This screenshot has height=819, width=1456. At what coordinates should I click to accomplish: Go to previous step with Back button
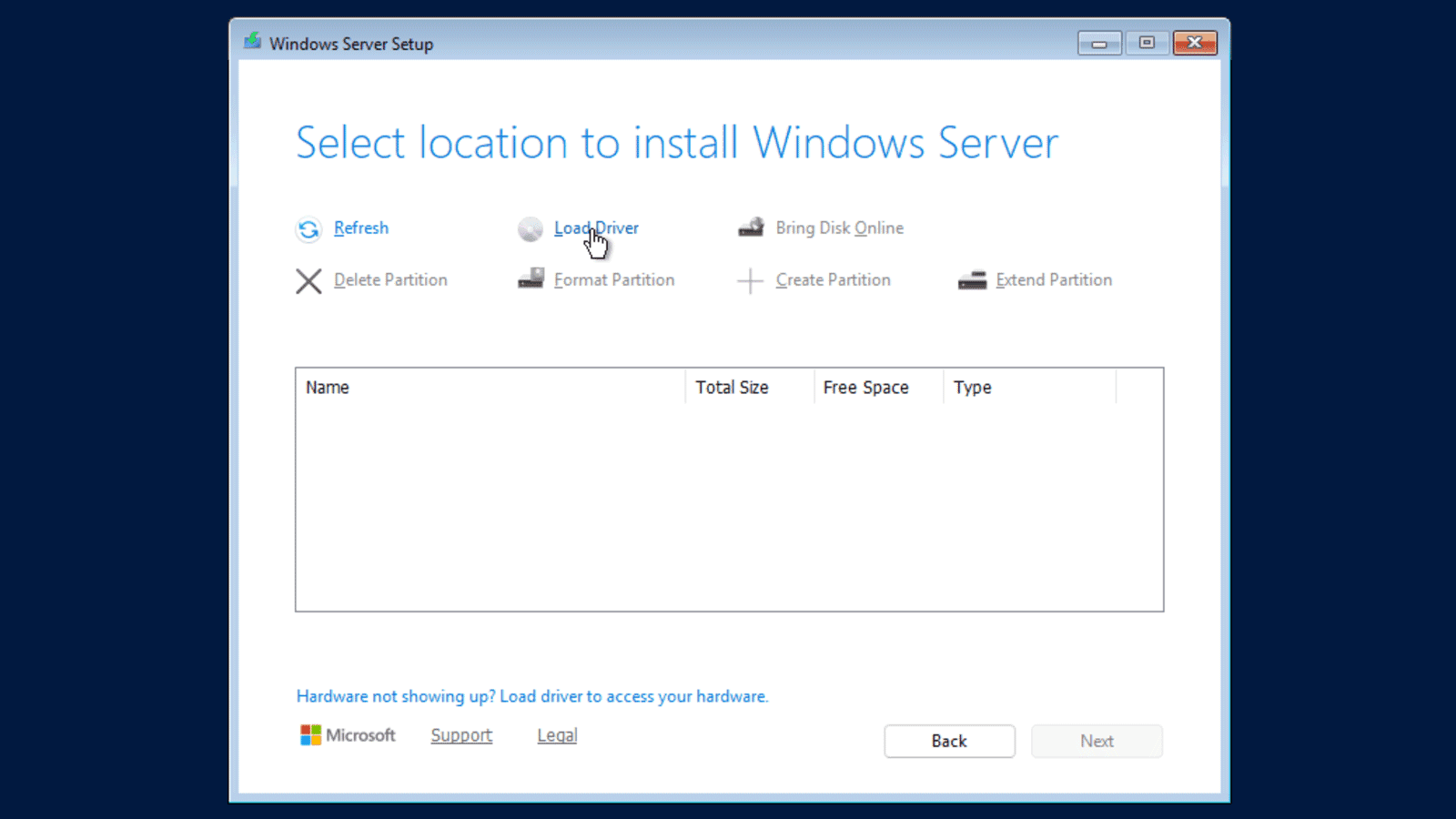pyautogui.click(x=949, y=741)
